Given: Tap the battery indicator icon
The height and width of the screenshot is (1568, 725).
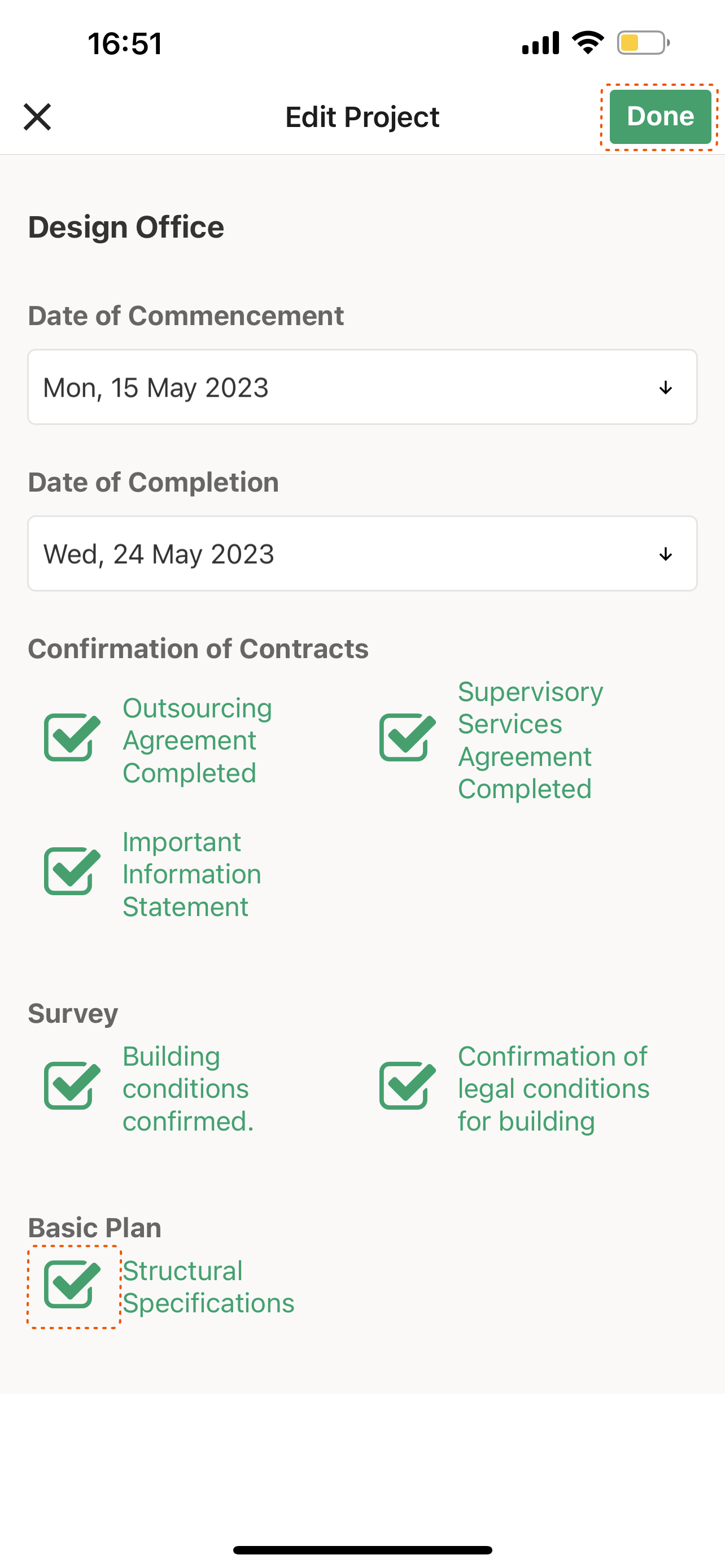Looking at the screenshot, I should coord(643,42).
